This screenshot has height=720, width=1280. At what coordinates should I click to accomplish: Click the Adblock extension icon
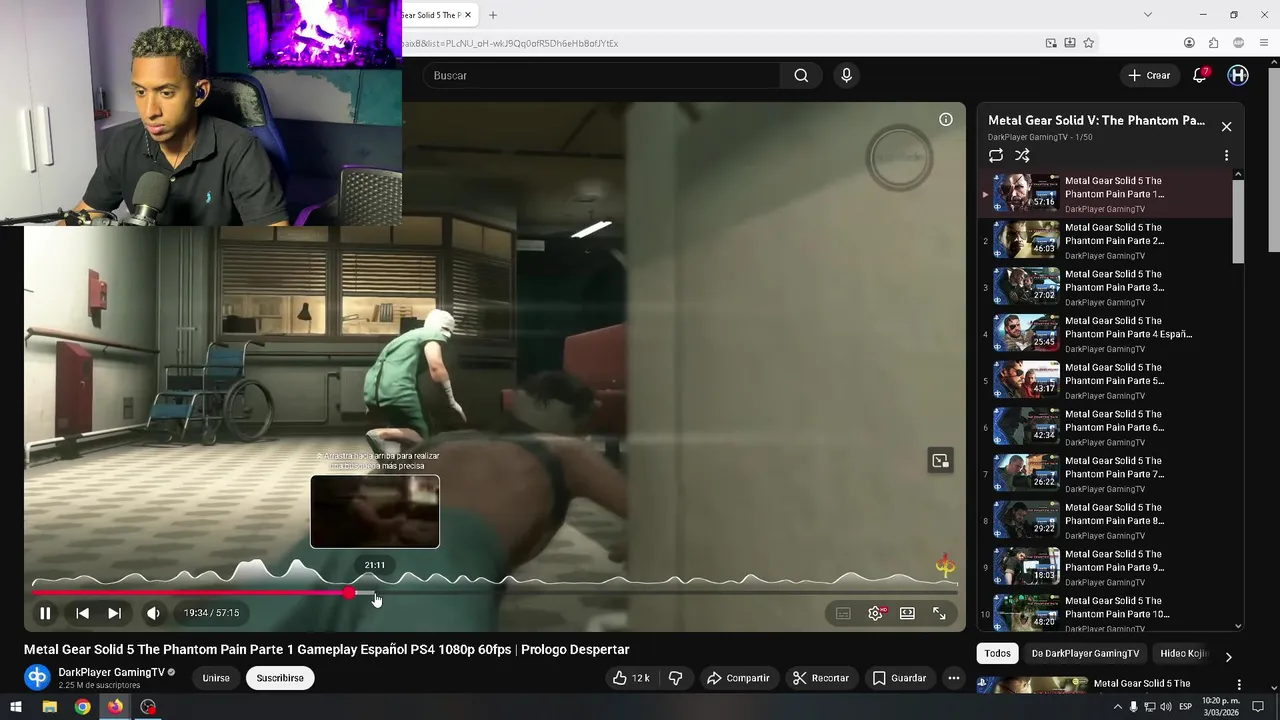click(x=1239, y=43)
